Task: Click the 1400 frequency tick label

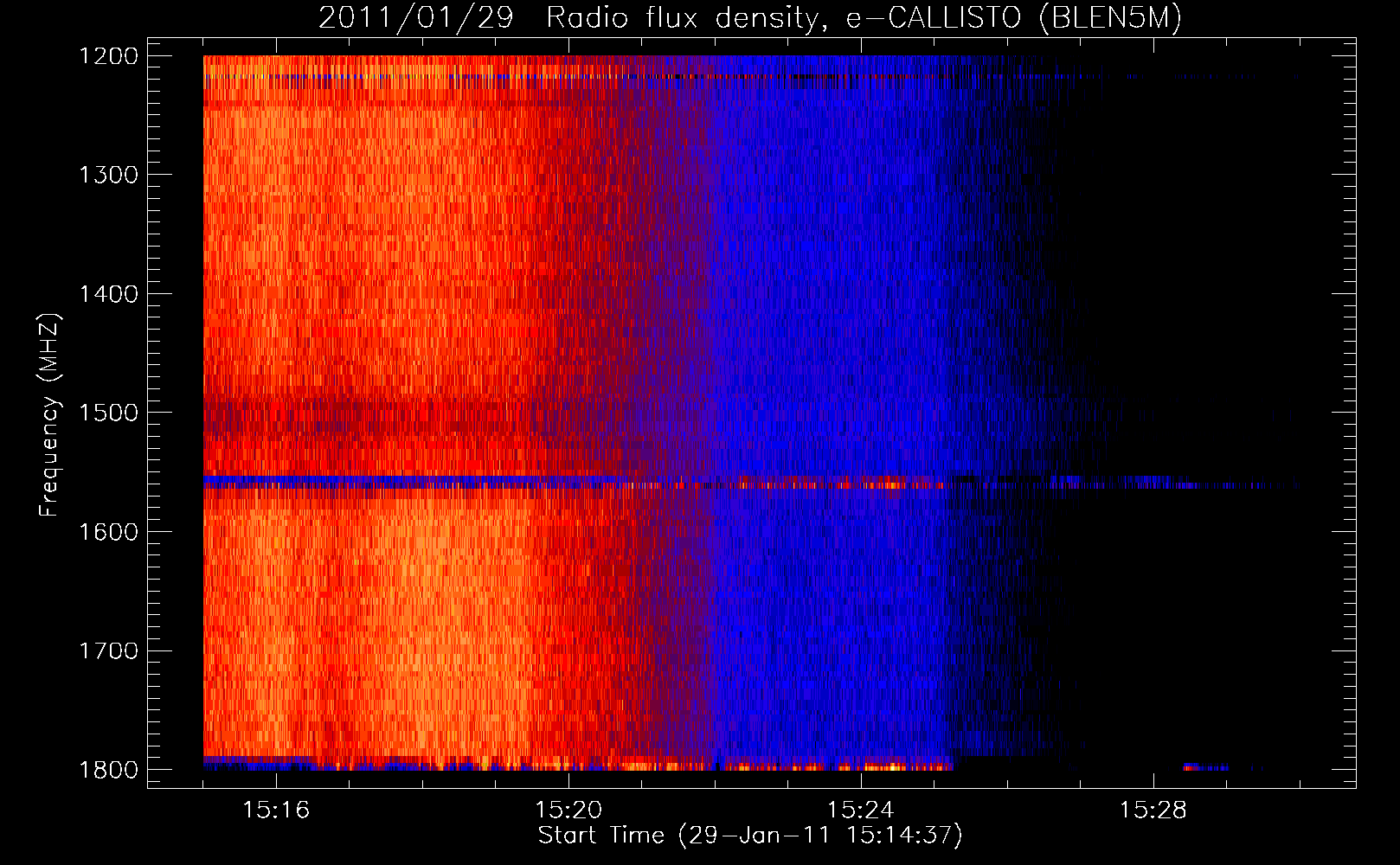Action: (108, 294)
